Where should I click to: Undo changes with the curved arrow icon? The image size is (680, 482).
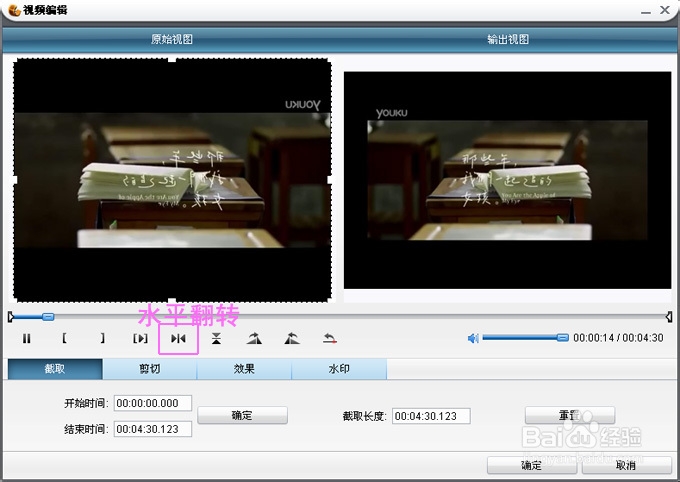click(330, 338)
